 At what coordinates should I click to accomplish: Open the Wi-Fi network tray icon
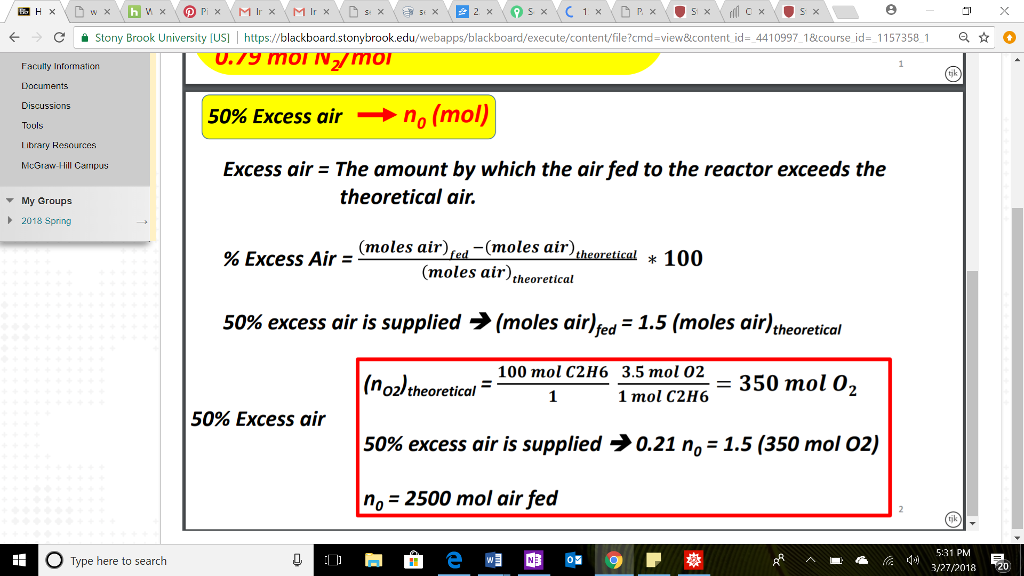click(x=888, y=560)
